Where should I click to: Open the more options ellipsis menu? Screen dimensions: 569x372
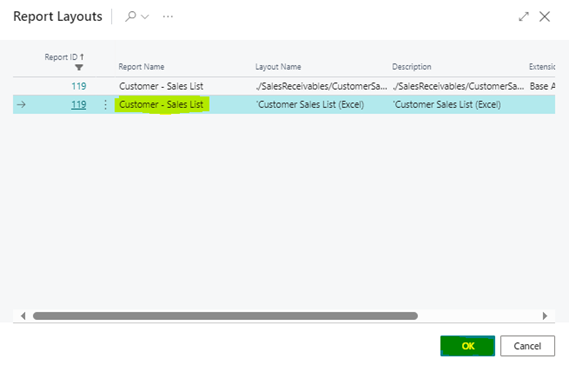coord(168,17)
